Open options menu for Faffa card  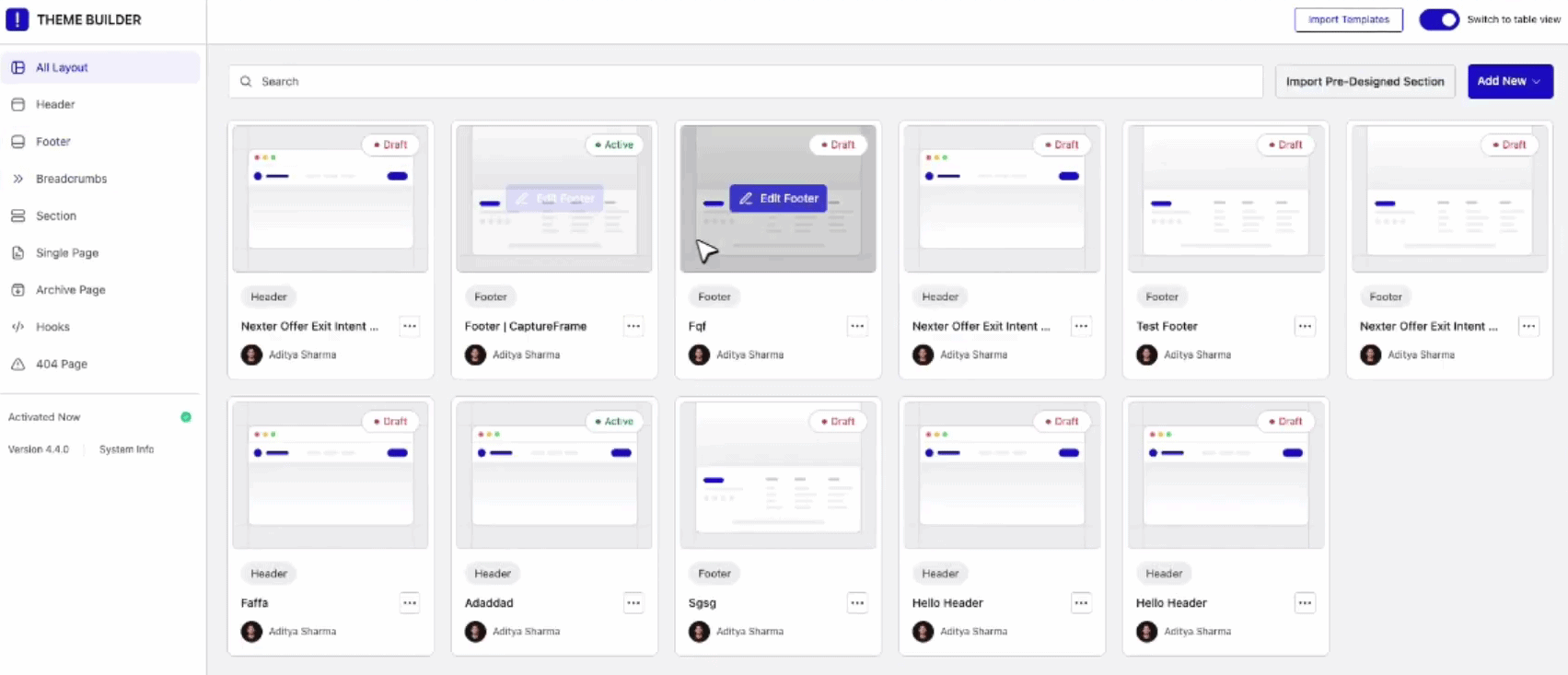coord(410,603)
